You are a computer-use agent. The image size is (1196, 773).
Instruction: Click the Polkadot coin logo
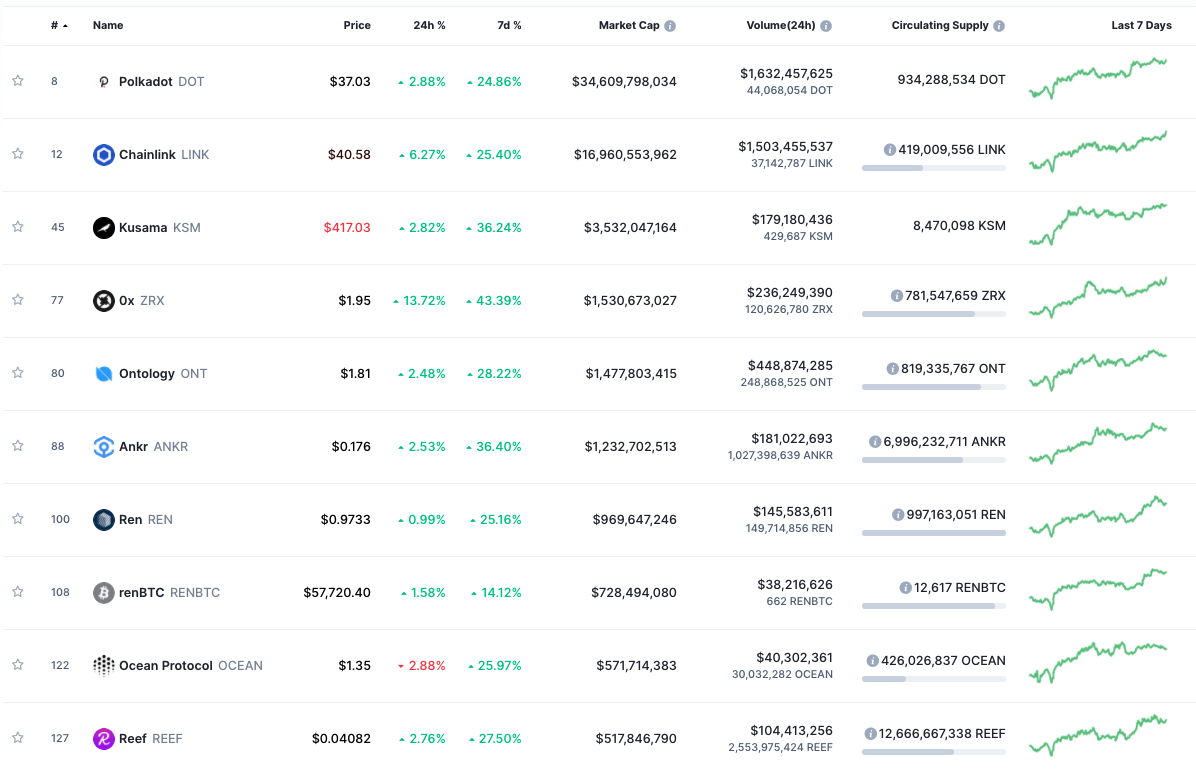click(104, 82)
